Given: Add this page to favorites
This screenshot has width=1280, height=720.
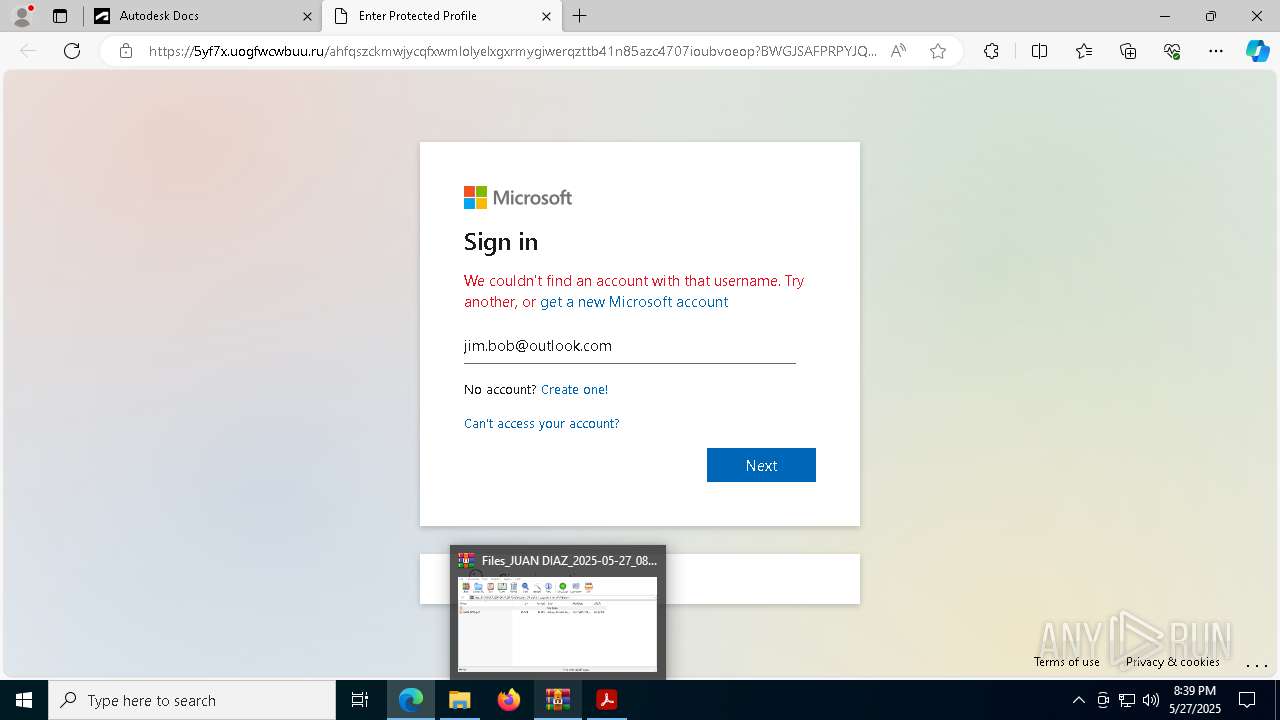Looking at the screenshot, I should tap(938, 51).
